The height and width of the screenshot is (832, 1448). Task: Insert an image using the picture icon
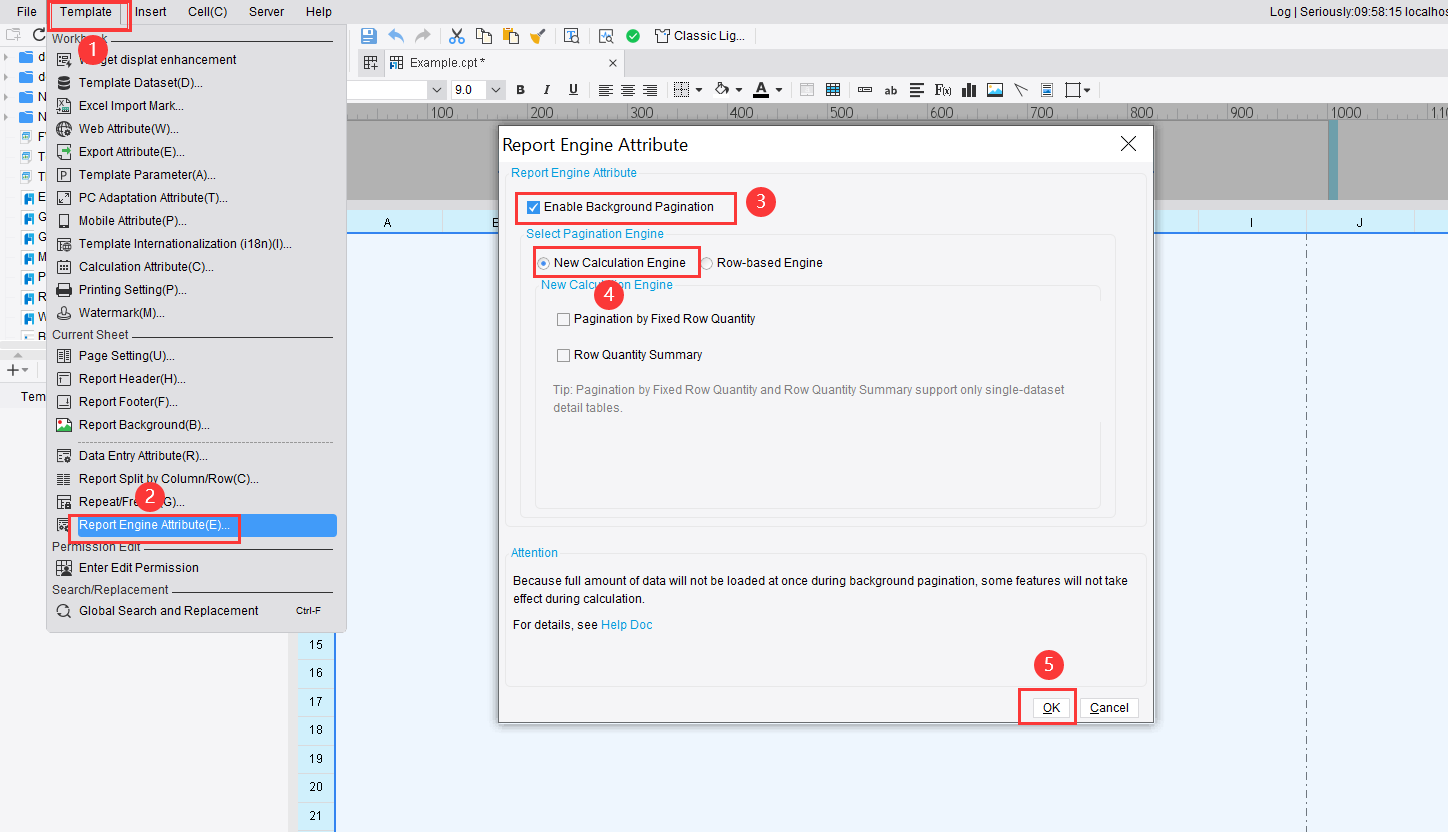coord(994,90)
